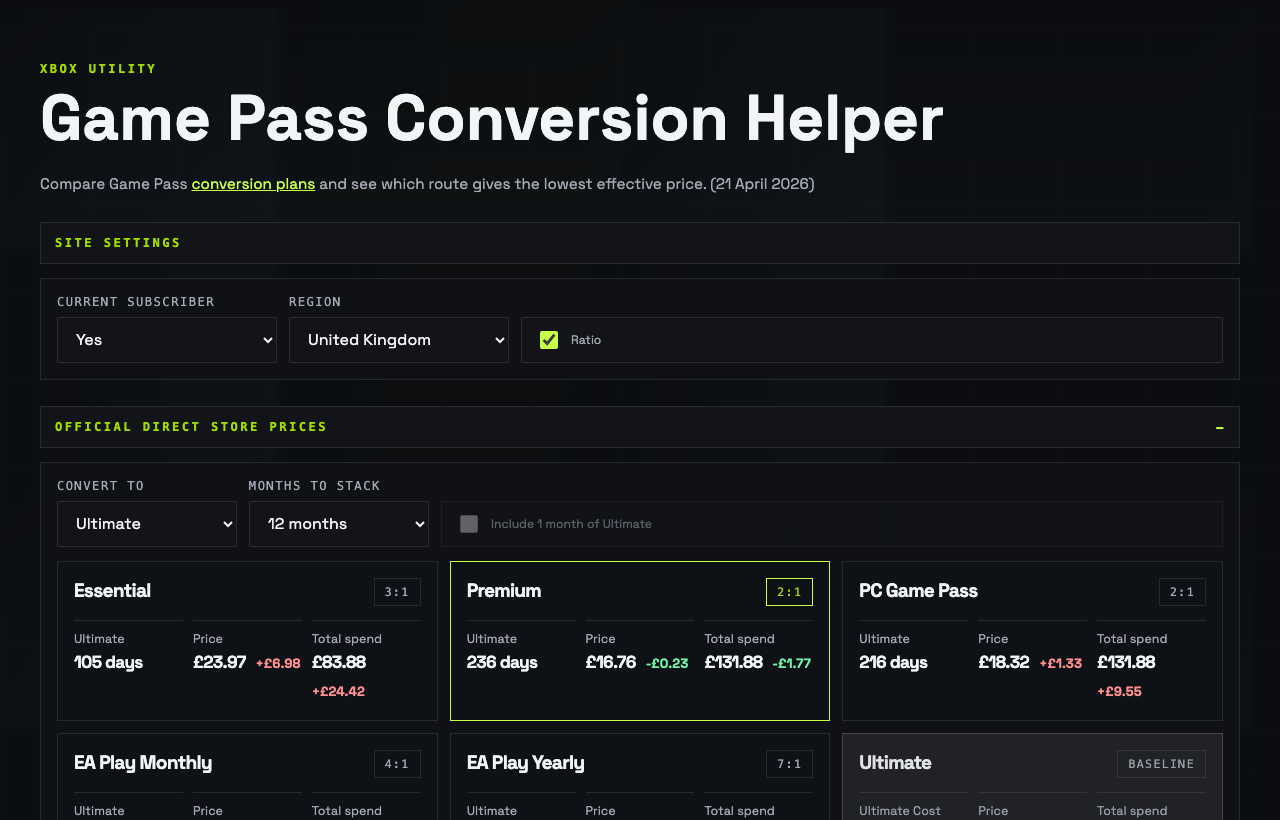The image size is (1280, 820).
Task: Click the £83.88 total spend
Action: click(339, 662)
